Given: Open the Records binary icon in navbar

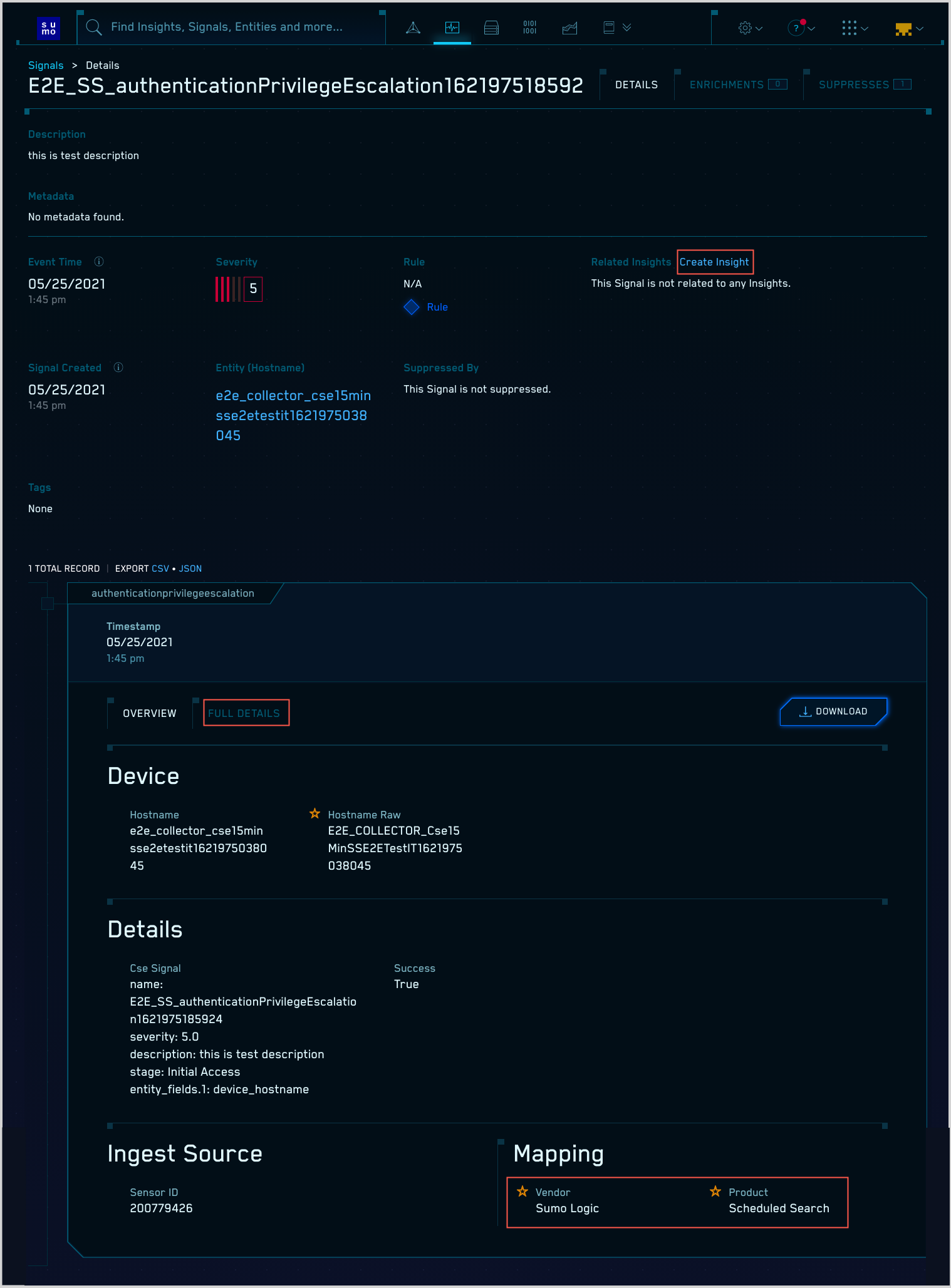Looking at the screenshot, I should [x=530, y=28].
